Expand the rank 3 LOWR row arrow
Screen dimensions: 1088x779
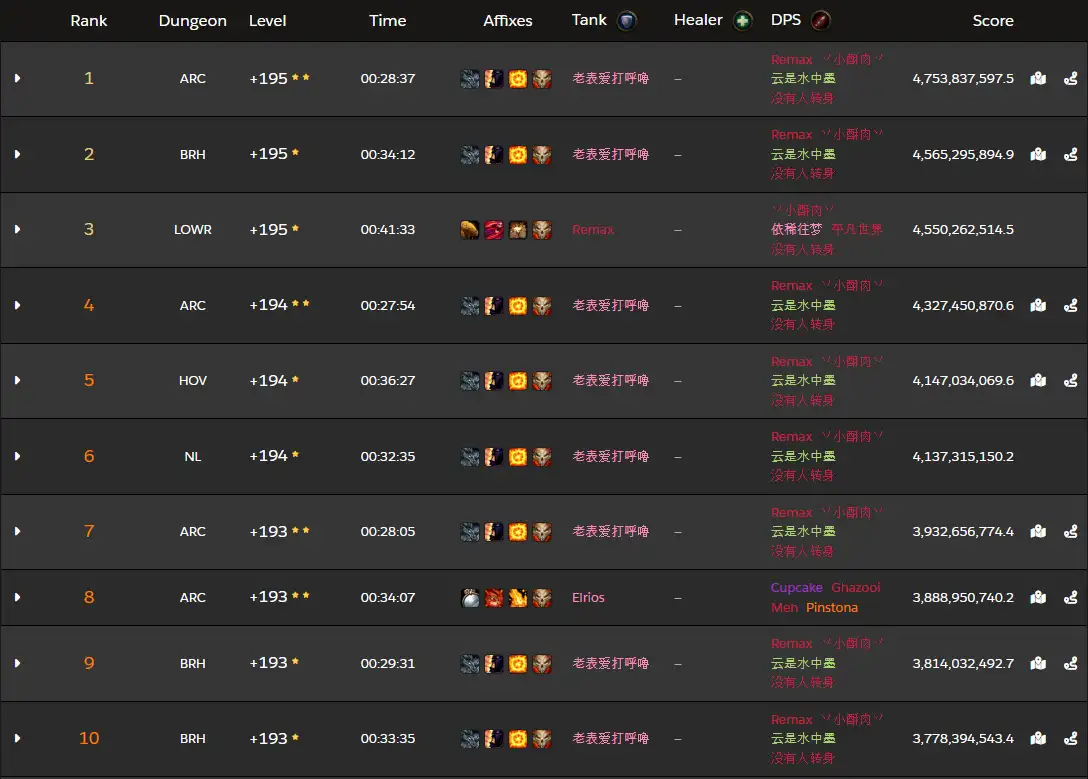[x=17, y=230]
